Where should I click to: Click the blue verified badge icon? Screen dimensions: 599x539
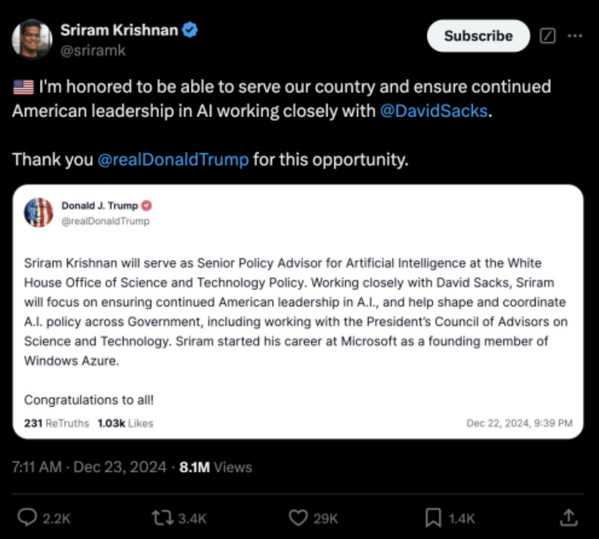(190, 30)
